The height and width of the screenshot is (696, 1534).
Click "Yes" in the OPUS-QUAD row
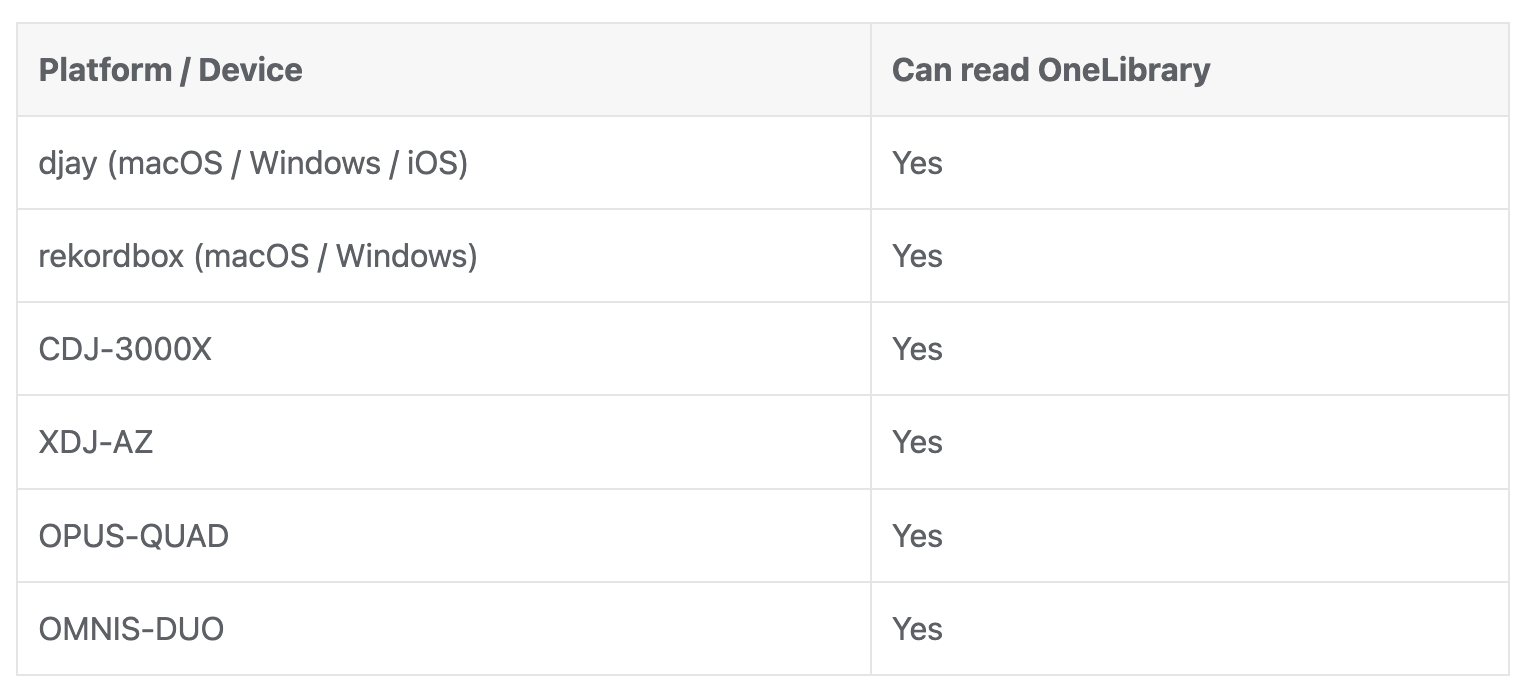click(917, 536)
